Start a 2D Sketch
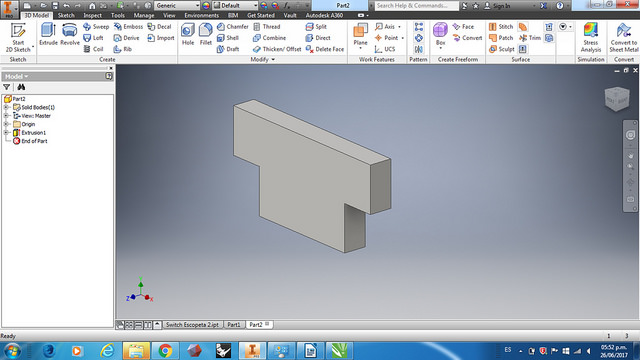This screenshot has width=640, height=360. point(18,38)
